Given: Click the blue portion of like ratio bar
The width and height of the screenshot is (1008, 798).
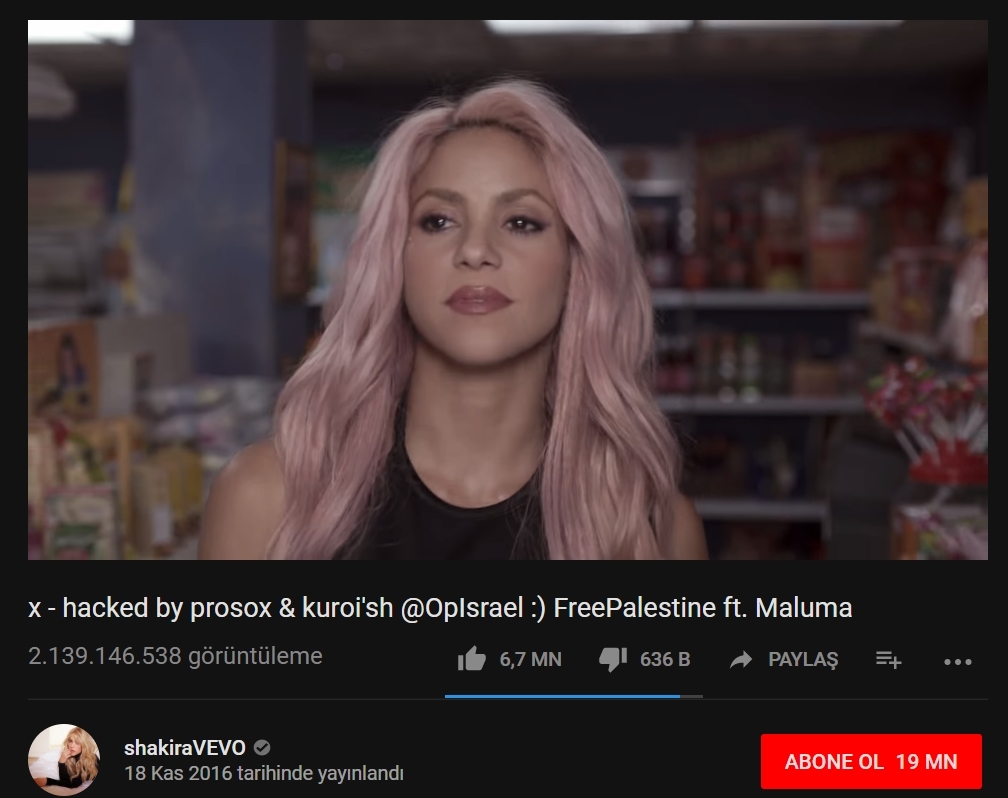Looking at the screenshot, I should coord(562,696).
